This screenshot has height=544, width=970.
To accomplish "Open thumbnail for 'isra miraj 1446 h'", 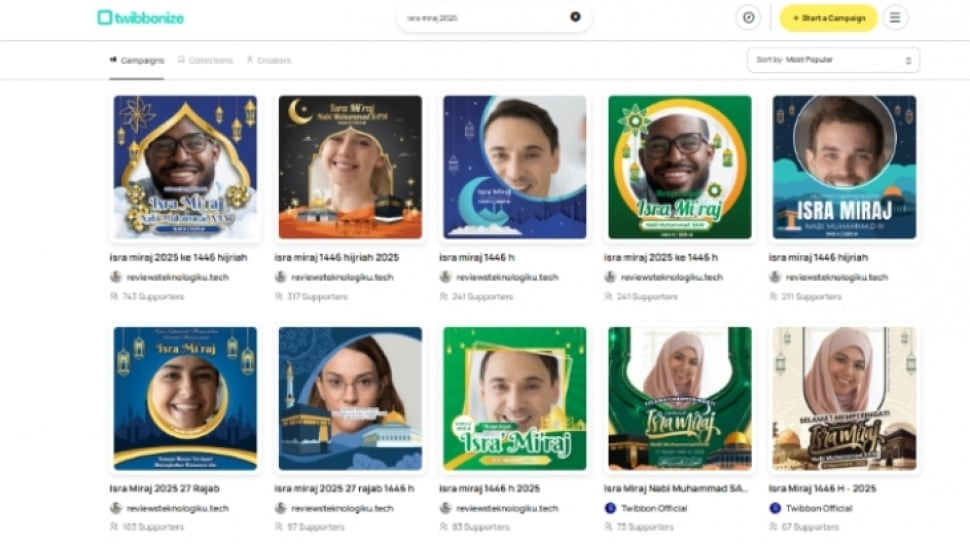I will click(x=515, y=167).
